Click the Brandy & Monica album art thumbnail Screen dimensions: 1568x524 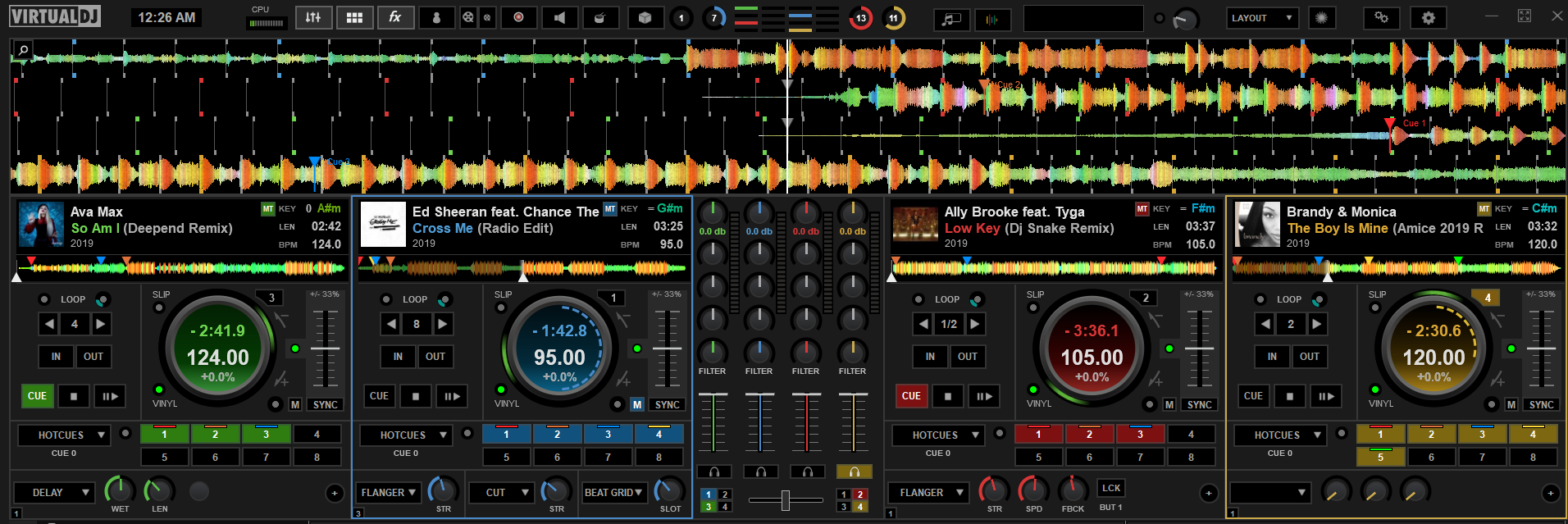[1257, 225]
